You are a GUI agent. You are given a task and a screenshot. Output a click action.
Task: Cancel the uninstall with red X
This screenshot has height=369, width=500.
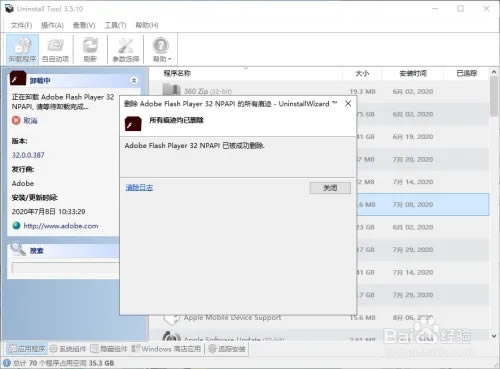[16, 120]
